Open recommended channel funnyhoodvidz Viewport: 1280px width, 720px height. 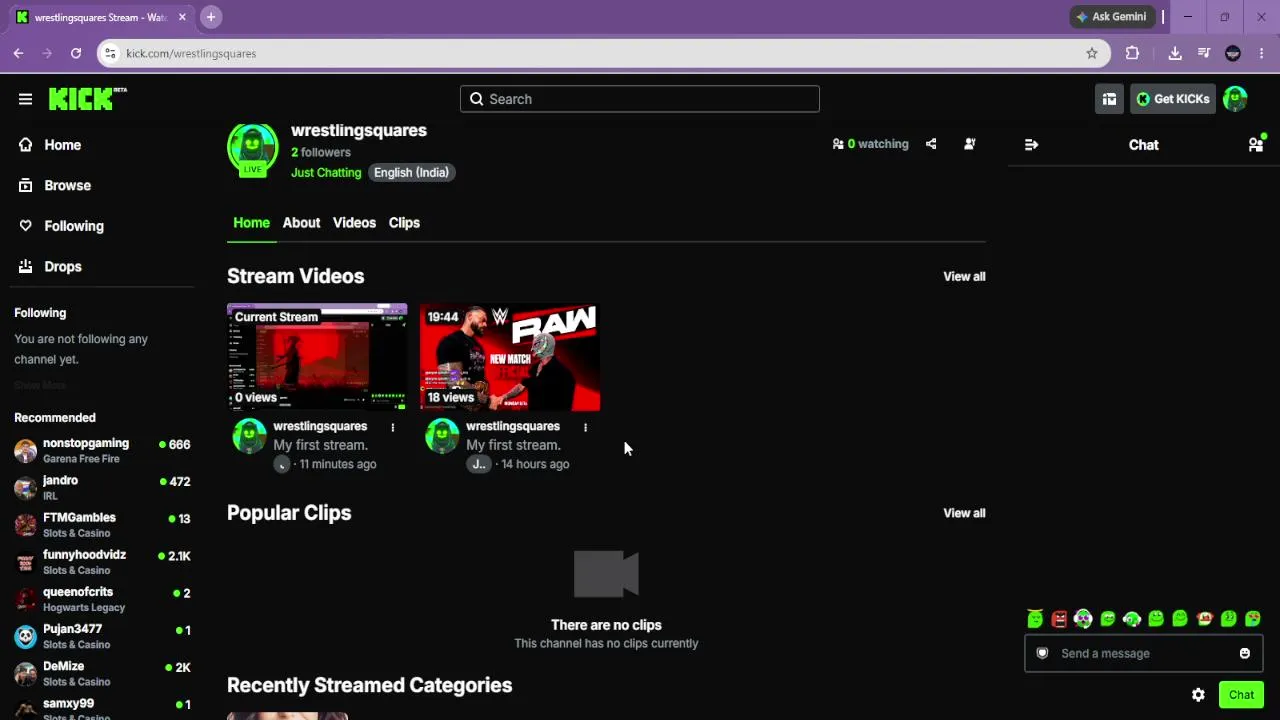pyautogui.click(x=102, y=562)
